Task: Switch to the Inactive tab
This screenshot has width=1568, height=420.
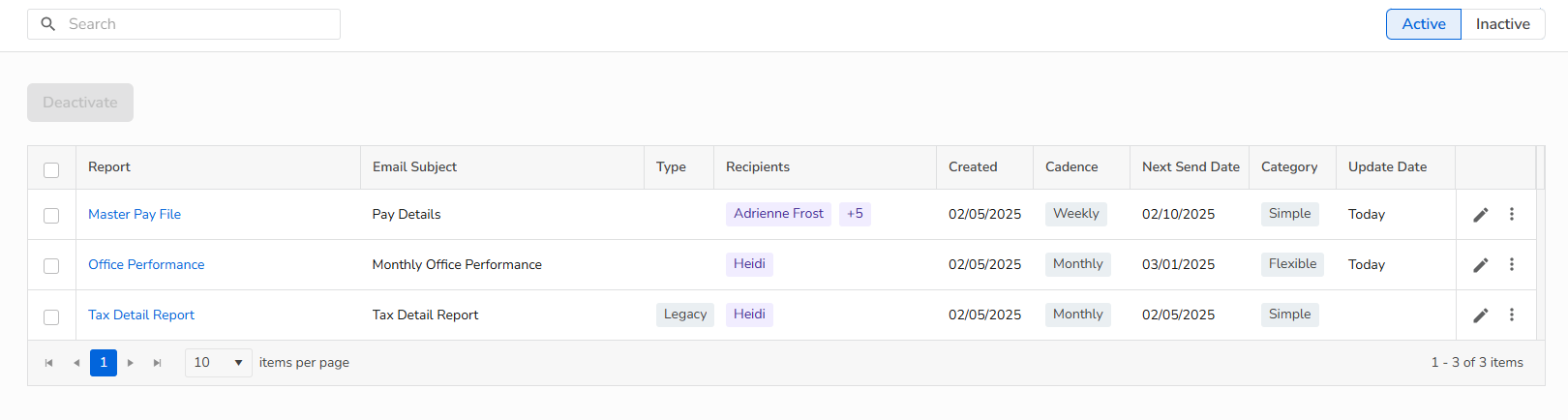Action: point(1503,24)
